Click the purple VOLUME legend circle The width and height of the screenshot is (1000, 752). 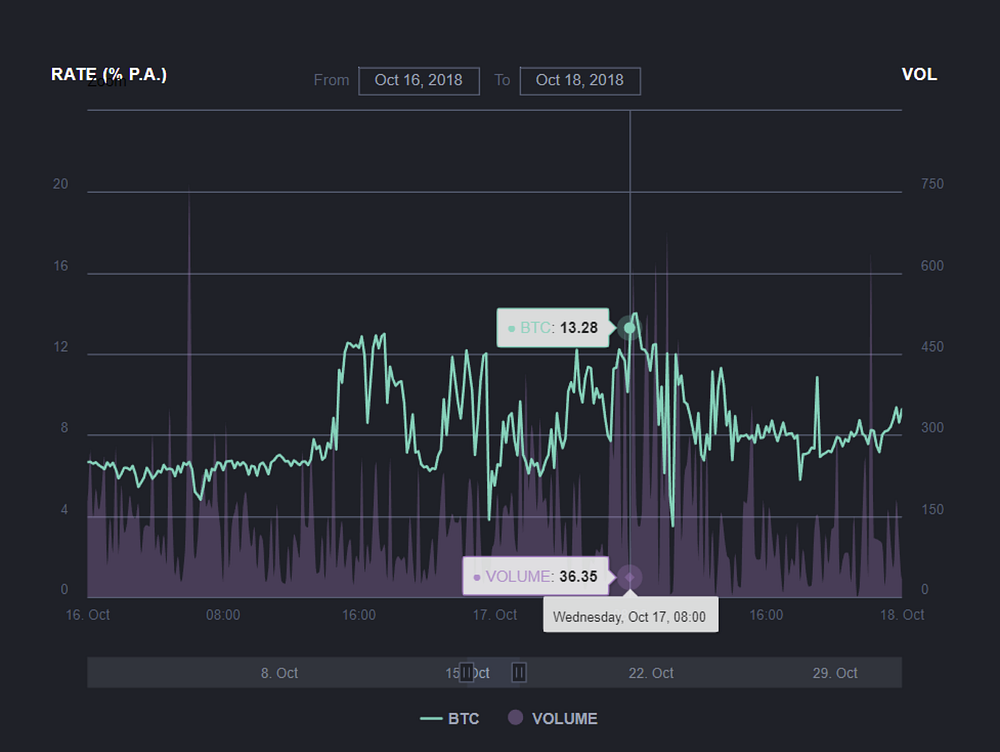tap(516, 718)
